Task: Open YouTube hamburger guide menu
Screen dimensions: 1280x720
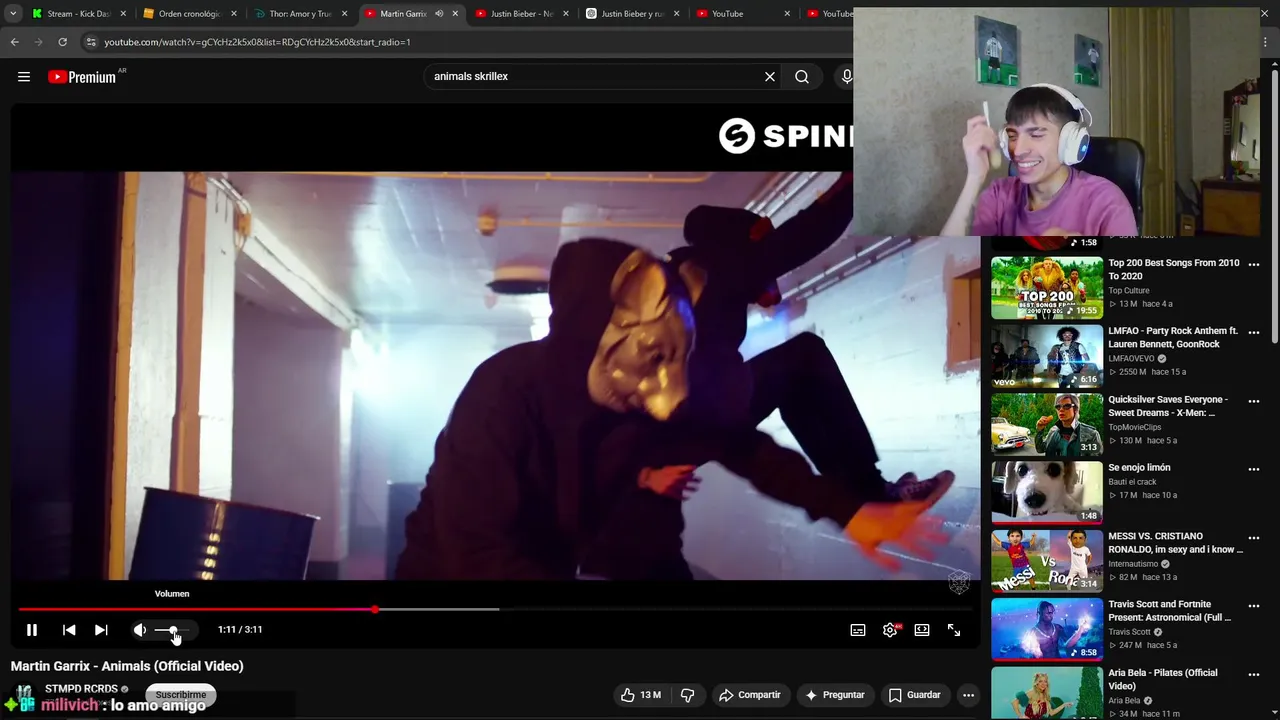Action: [24, 77]
